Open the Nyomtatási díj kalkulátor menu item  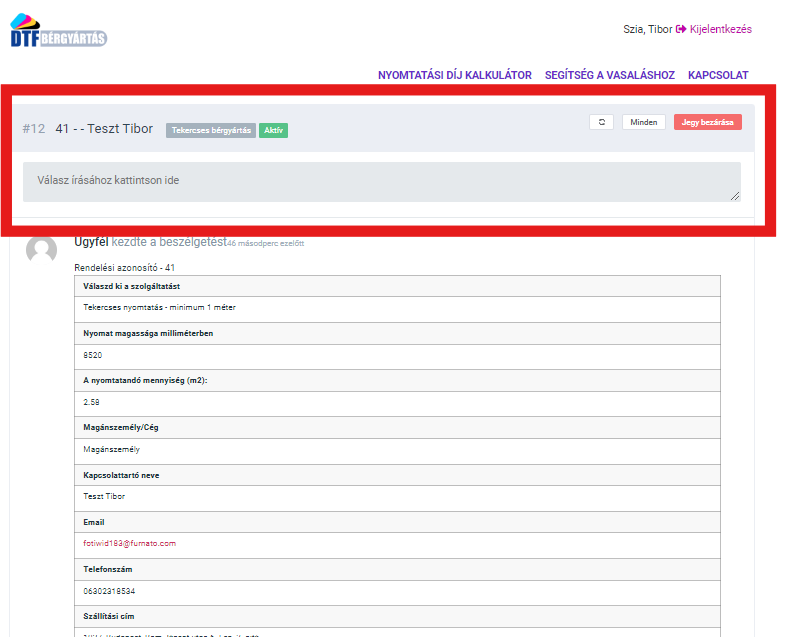454,75
